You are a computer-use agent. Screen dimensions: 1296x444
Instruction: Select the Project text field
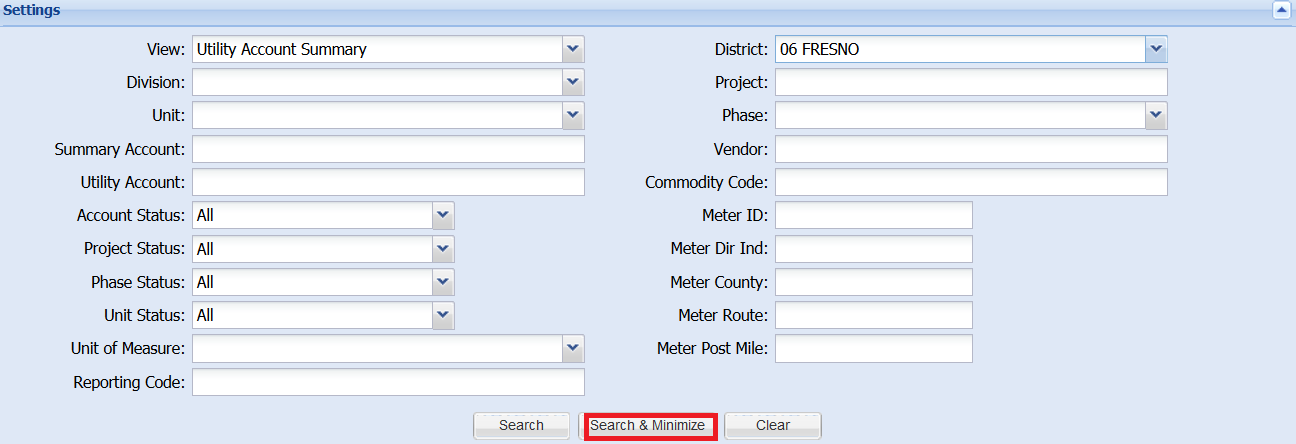[x=970, y=82]
